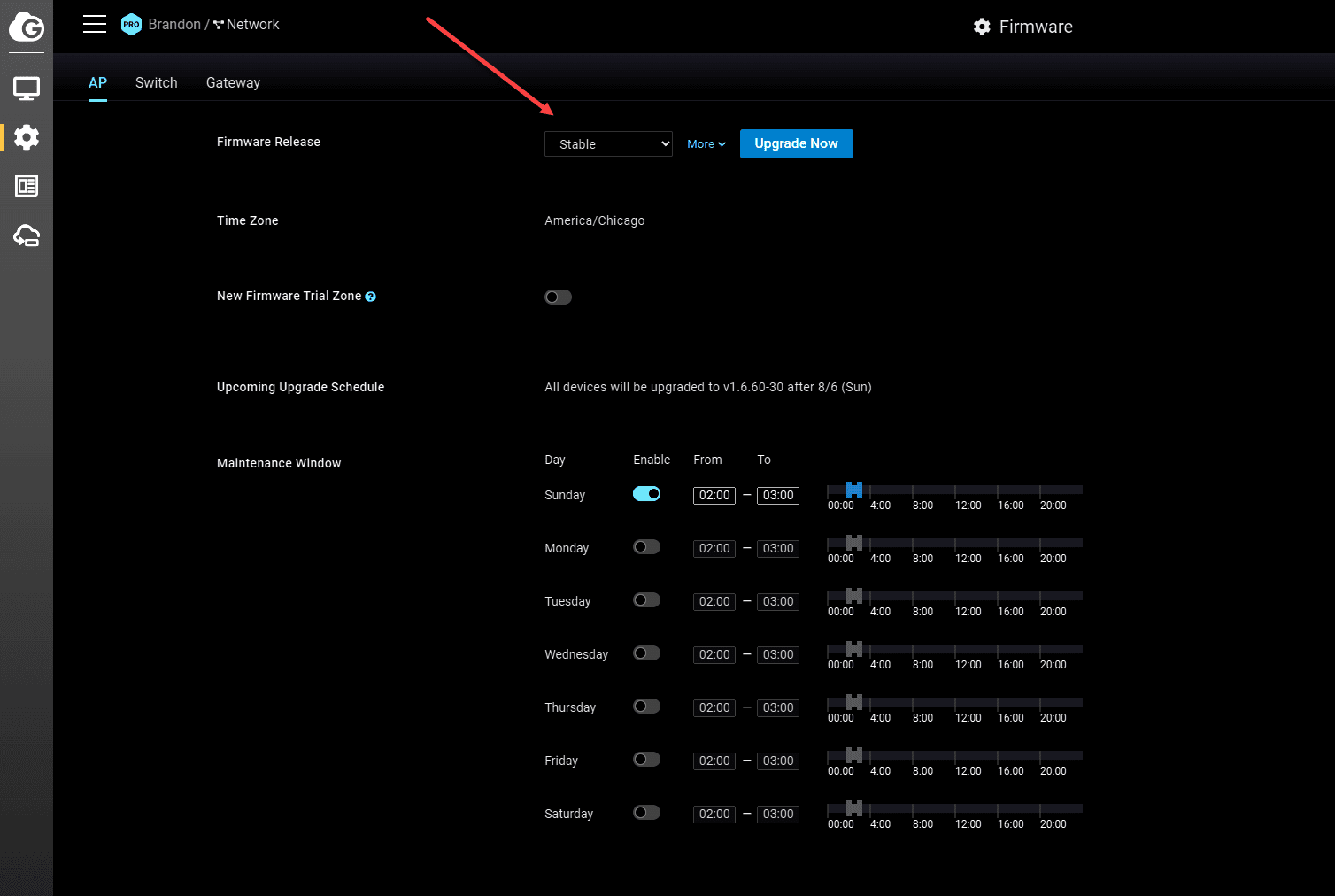Click the Network breadcrumb link
The height and width of the screenshot is (896, 1335).
(252, 25)
